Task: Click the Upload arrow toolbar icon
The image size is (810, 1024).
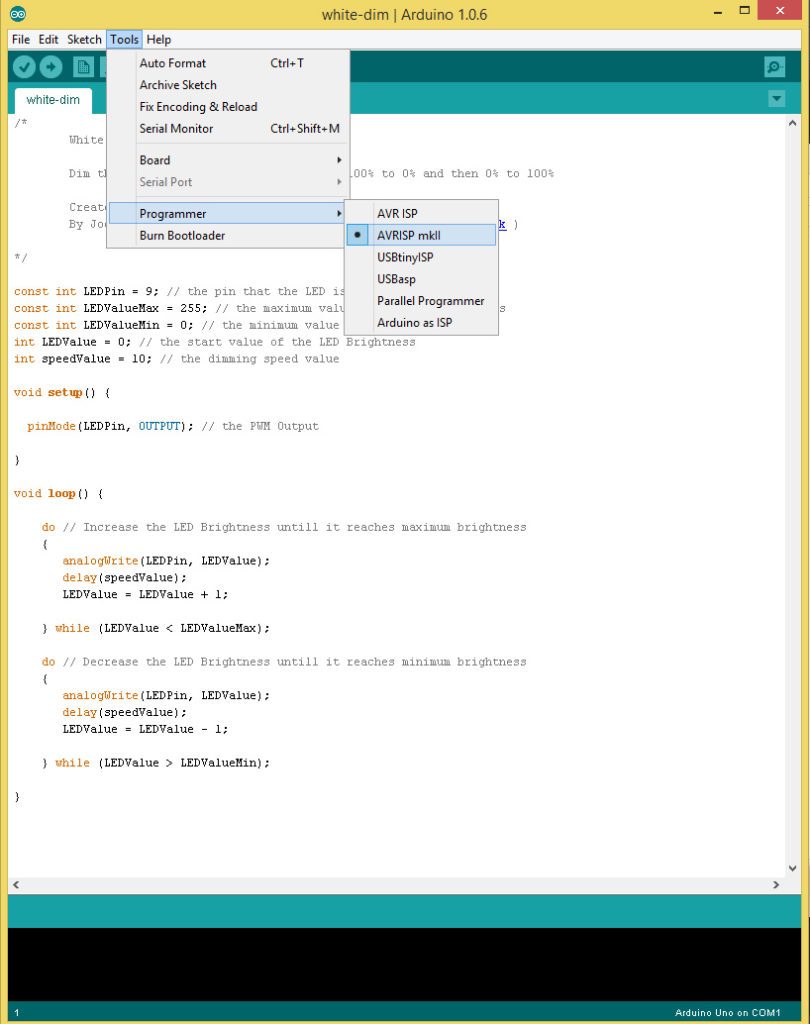Action: [50, 67]
